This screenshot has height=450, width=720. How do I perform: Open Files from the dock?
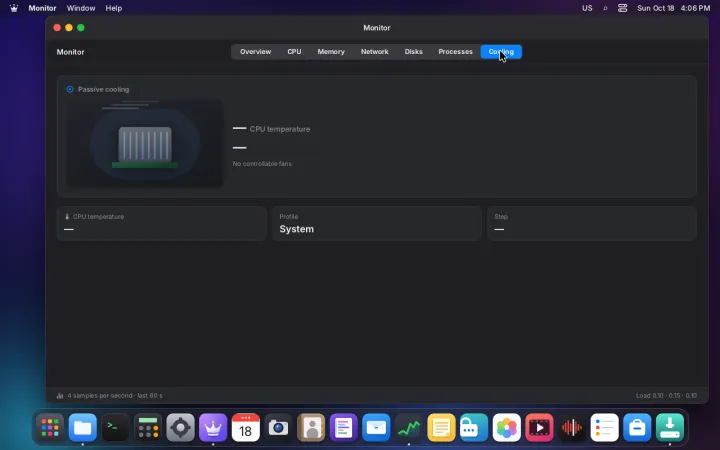[x=83, y=428]
